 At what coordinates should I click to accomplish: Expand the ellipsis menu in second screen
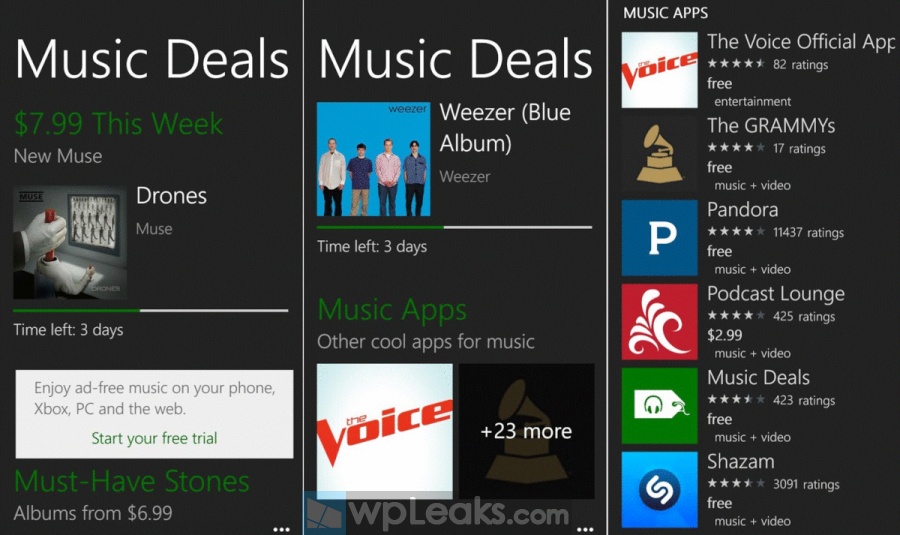click(x=585, y=529)
